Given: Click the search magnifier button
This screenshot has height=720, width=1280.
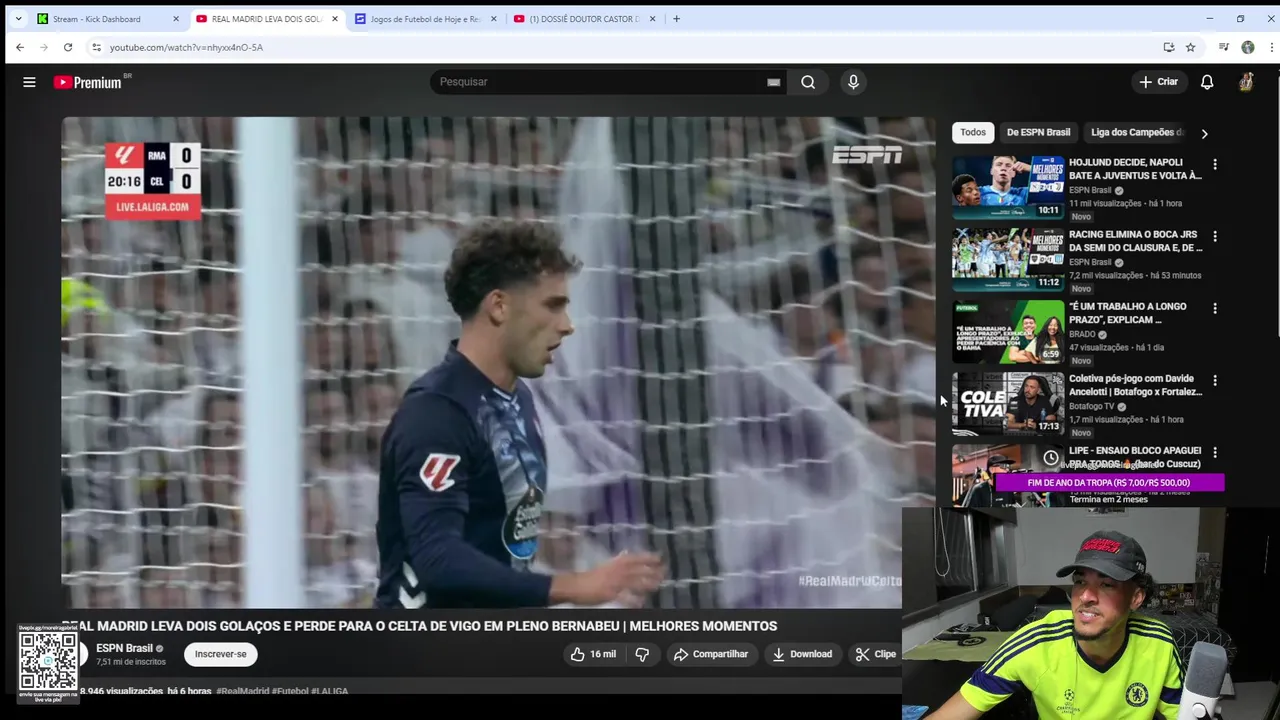Looking at the screenshot, I should (x=808, y=82).
